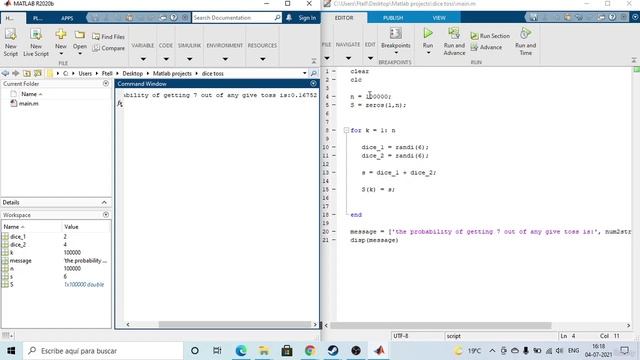Open S variable 1x100000 double
Viewport: 640px width, 360px height.
84,285
